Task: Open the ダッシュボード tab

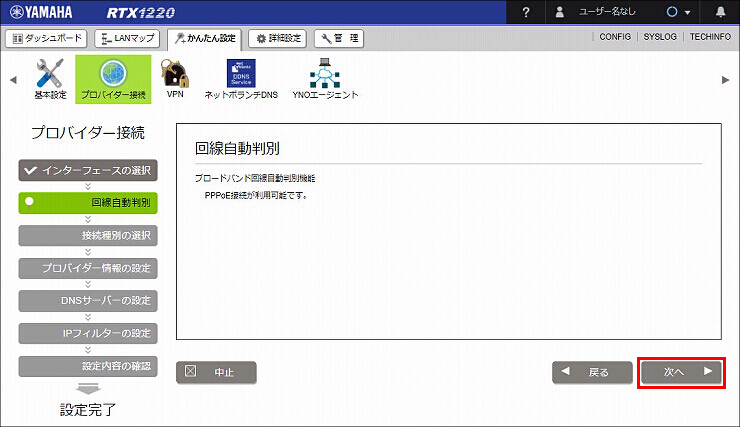Action: 46,38
